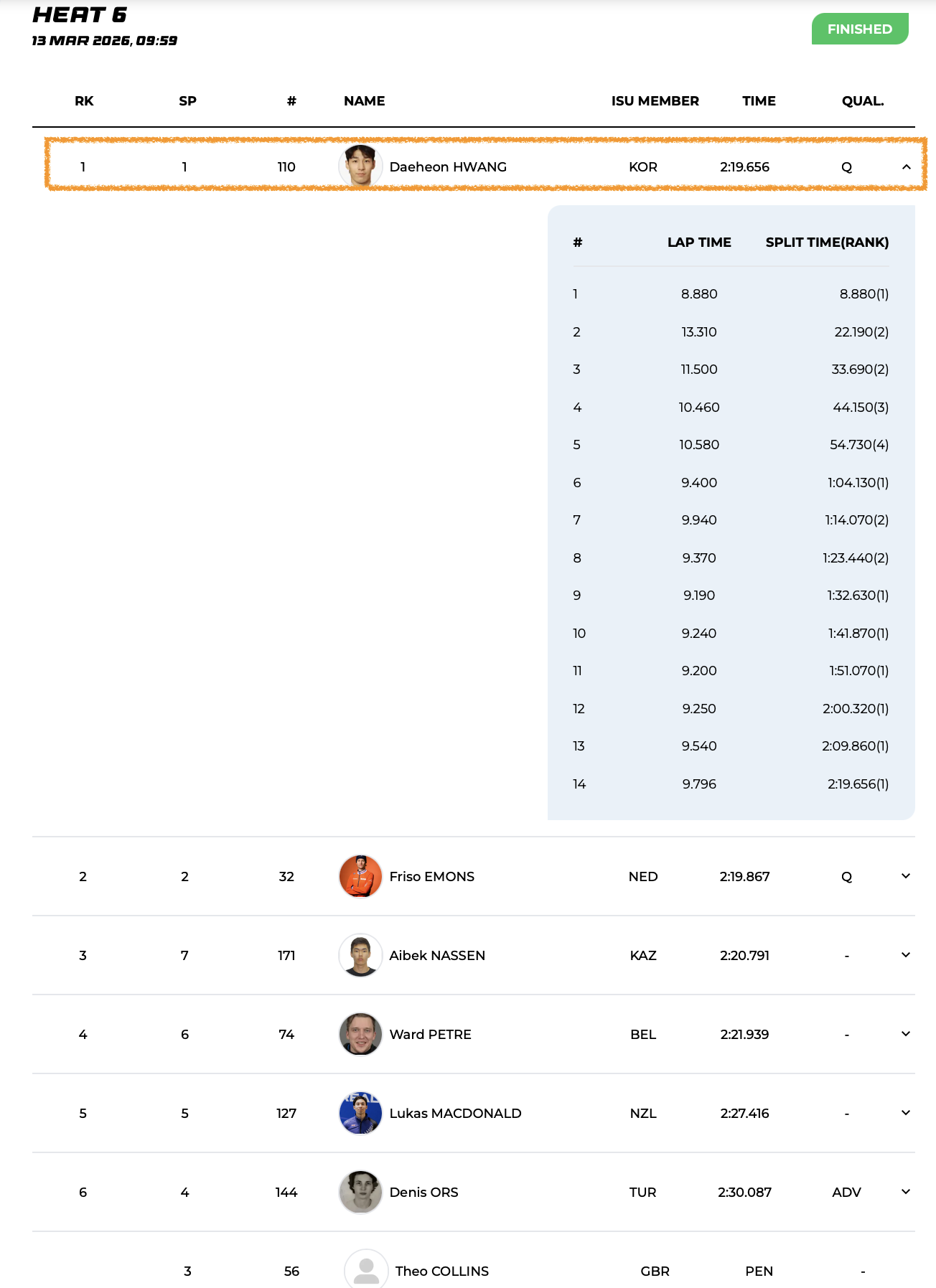Click the RK column header

pos(84,101)
